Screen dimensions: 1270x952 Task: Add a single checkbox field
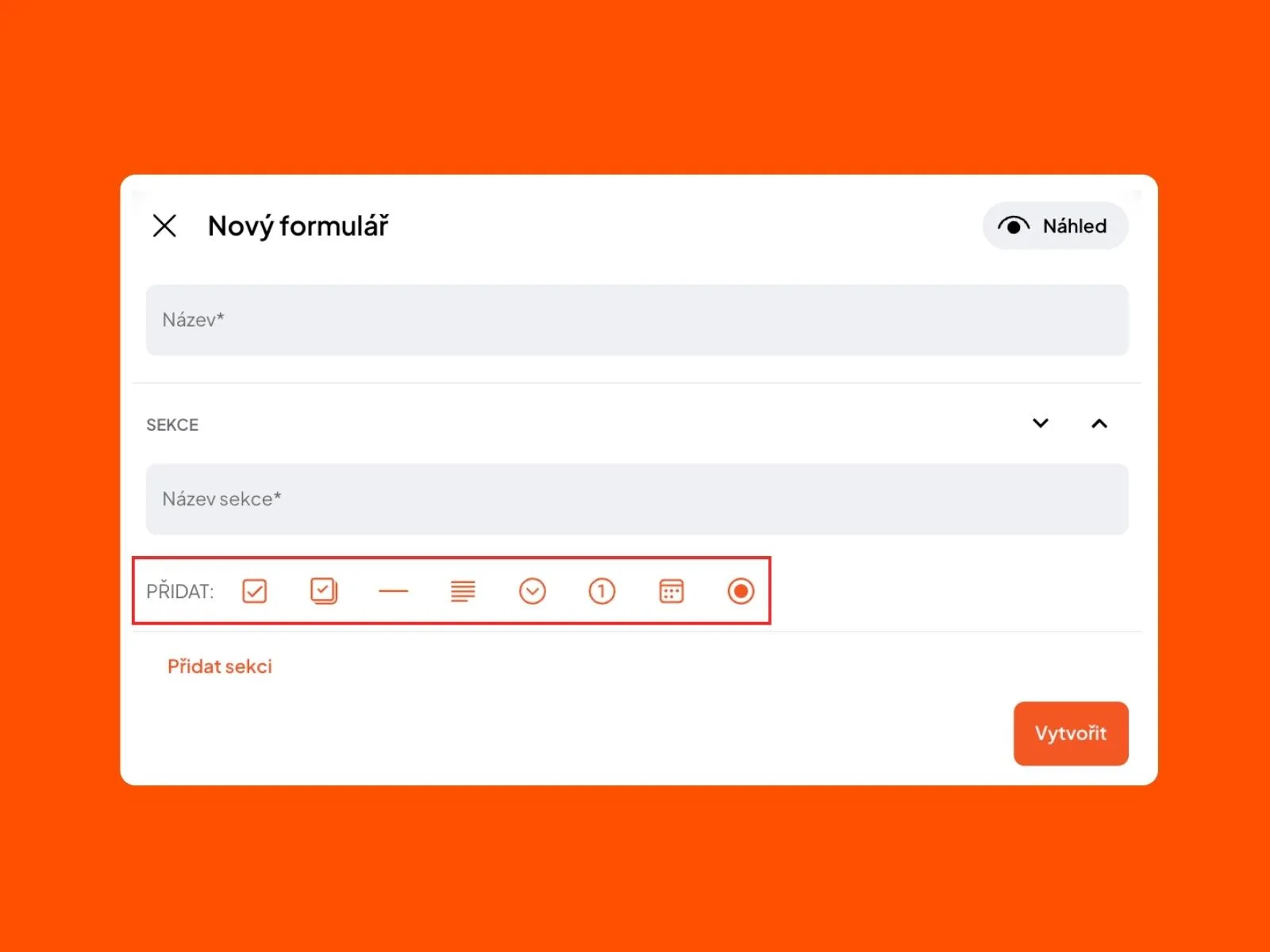254,591
